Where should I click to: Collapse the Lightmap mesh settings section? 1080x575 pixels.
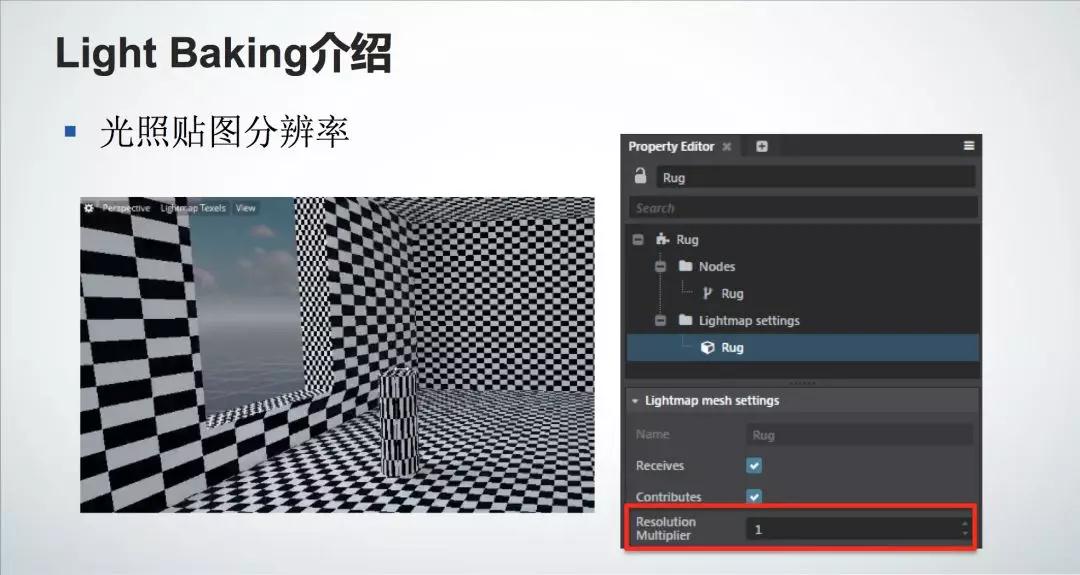click(x=635, y=401)
